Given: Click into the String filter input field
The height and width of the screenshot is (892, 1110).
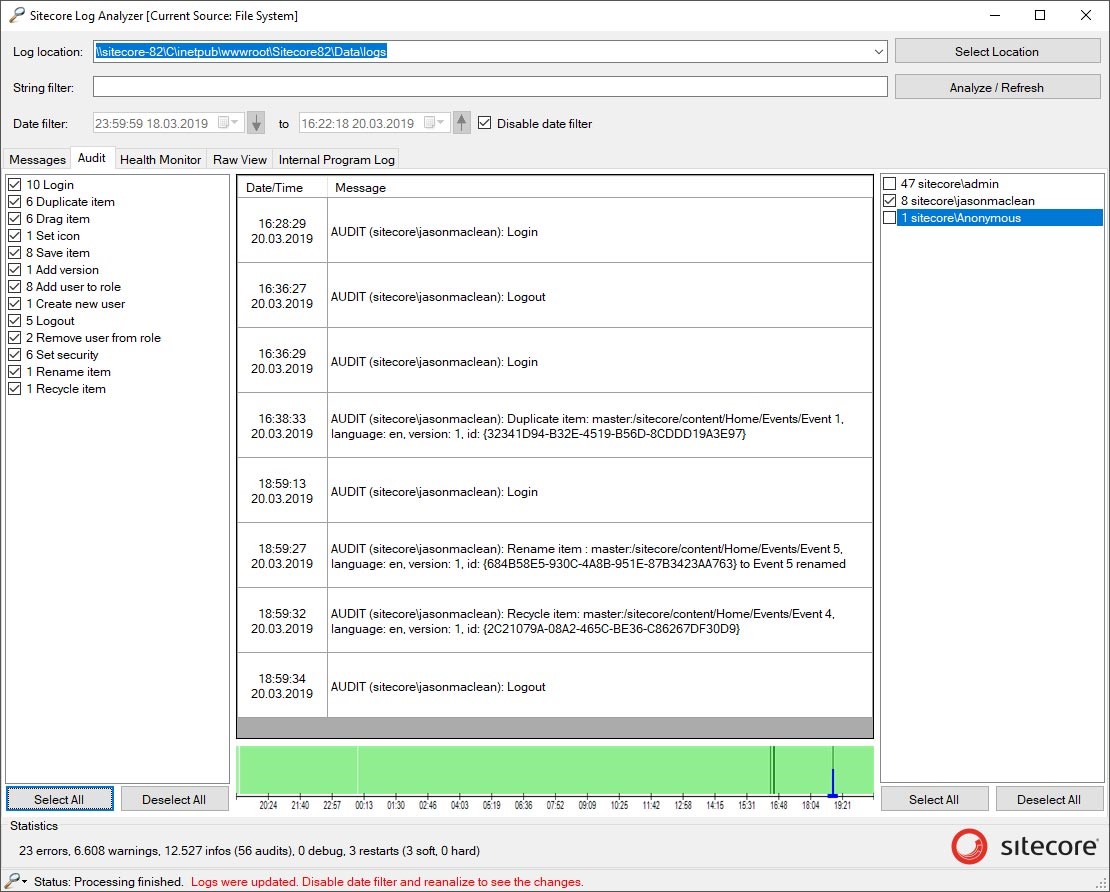Looking at the screenshot, I should [490, 87].
